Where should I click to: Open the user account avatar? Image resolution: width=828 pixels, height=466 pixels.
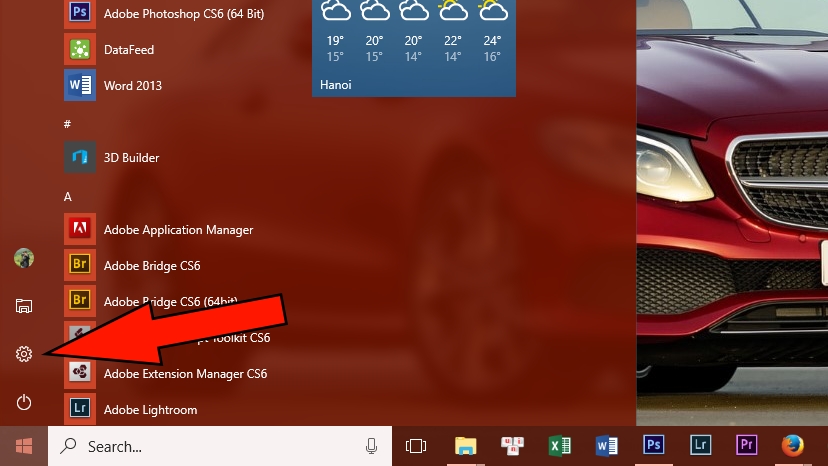24,258
